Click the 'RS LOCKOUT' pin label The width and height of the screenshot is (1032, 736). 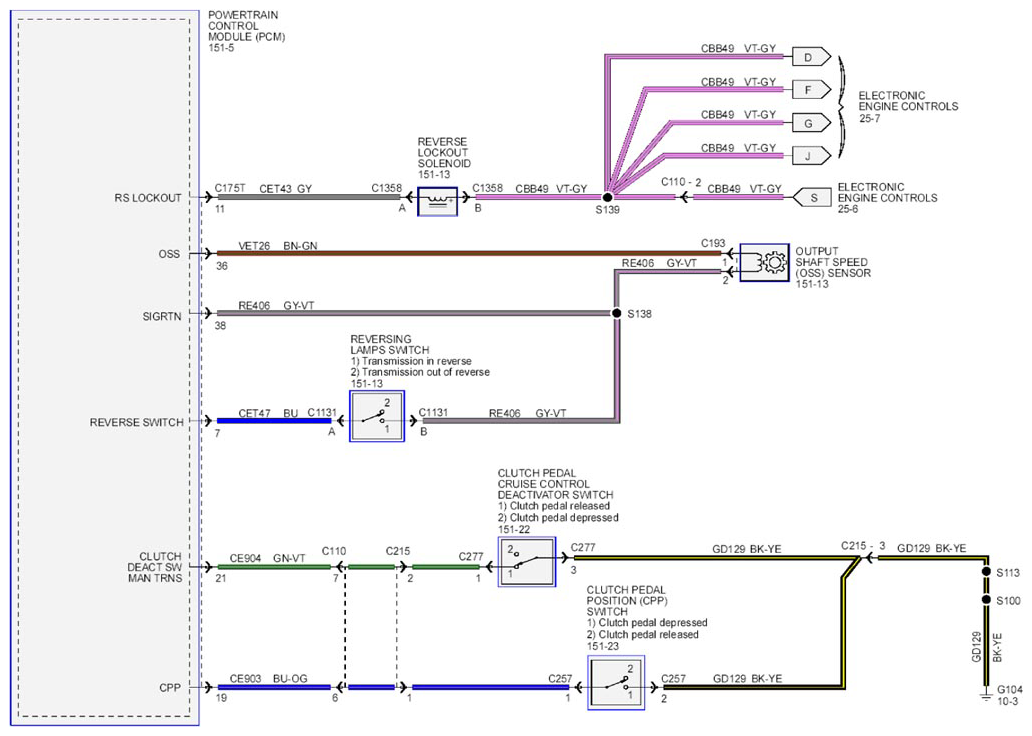click(148, 197)
